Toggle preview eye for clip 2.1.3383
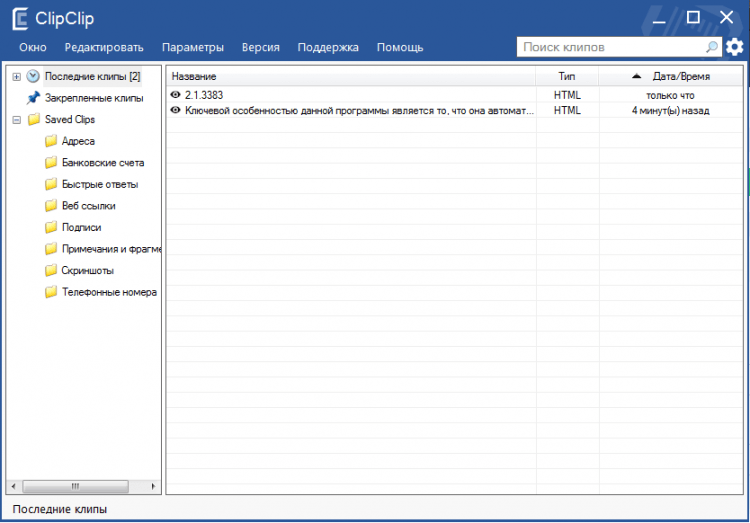 (x=176, y=95)
